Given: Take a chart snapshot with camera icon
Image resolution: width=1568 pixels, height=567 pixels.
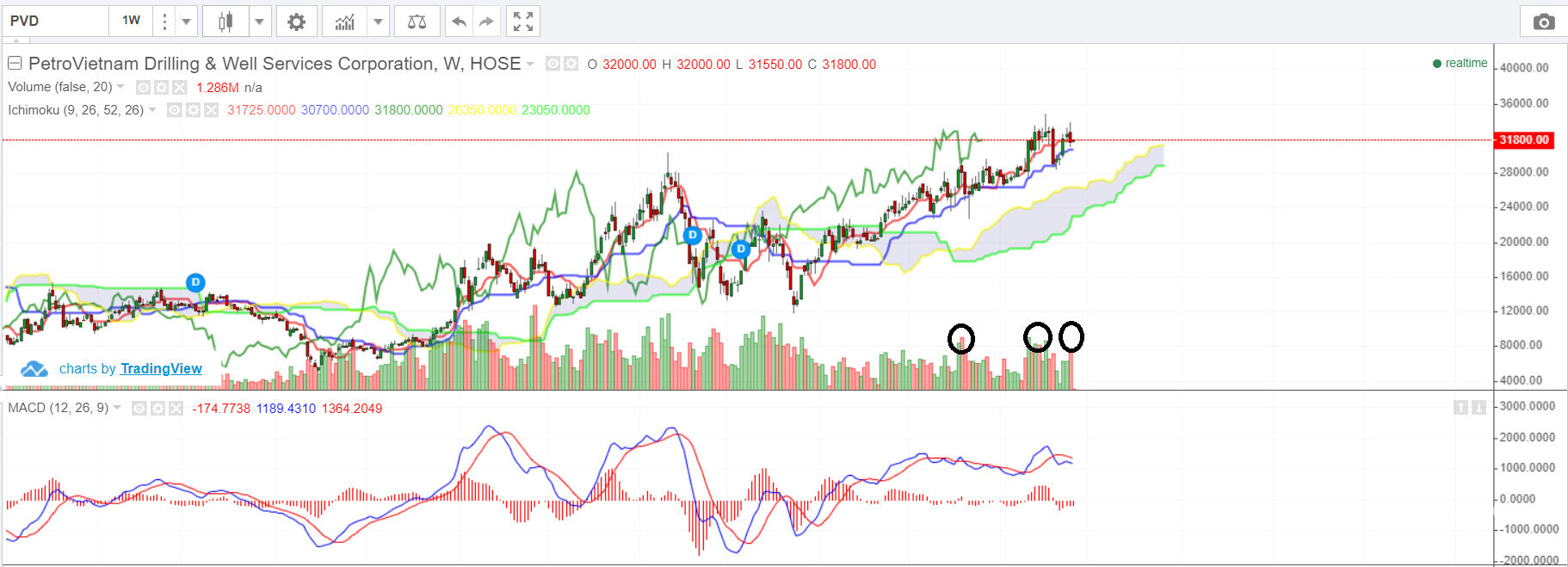Looking at the screenshot, I should (1543, 22).
